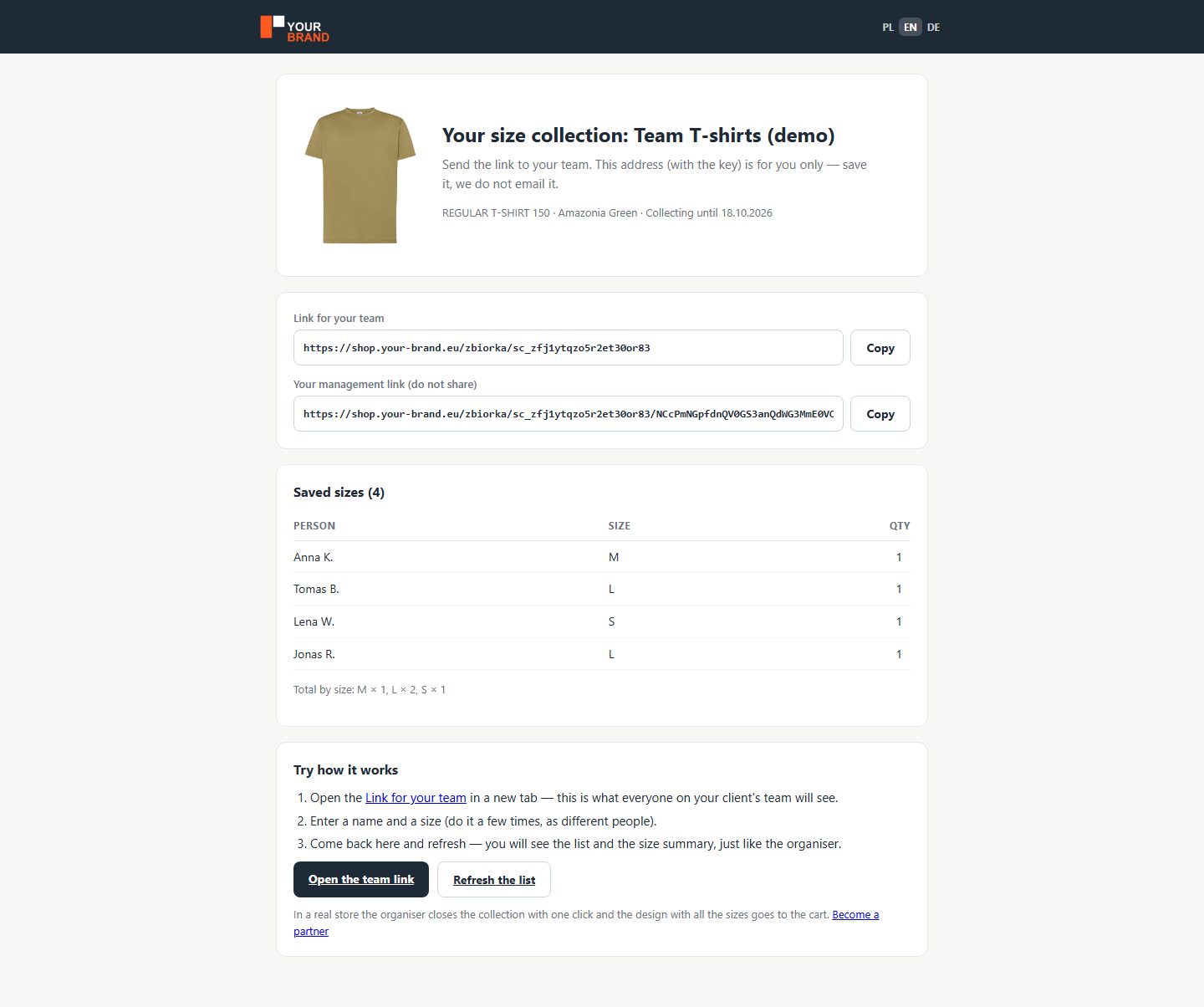Click the 'REGULAR T-SHIRT 150' product details line
The height and width of the screenshot is (1007, 1204).
607,213
